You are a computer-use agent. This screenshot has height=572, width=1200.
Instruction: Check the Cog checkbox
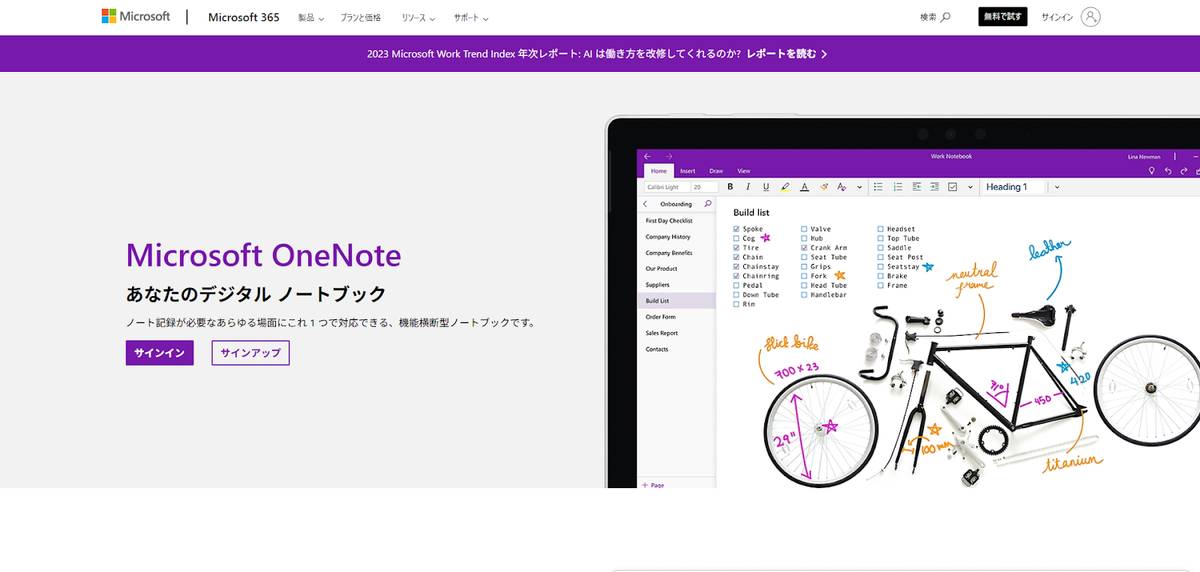[737, 239]
